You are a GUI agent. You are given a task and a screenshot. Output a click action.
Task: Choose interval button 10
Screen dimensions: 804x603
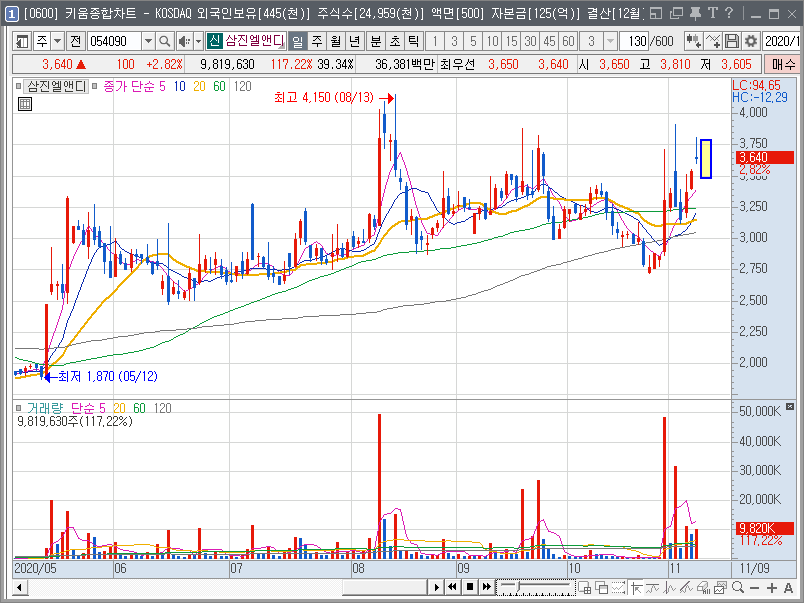(492, 41)
